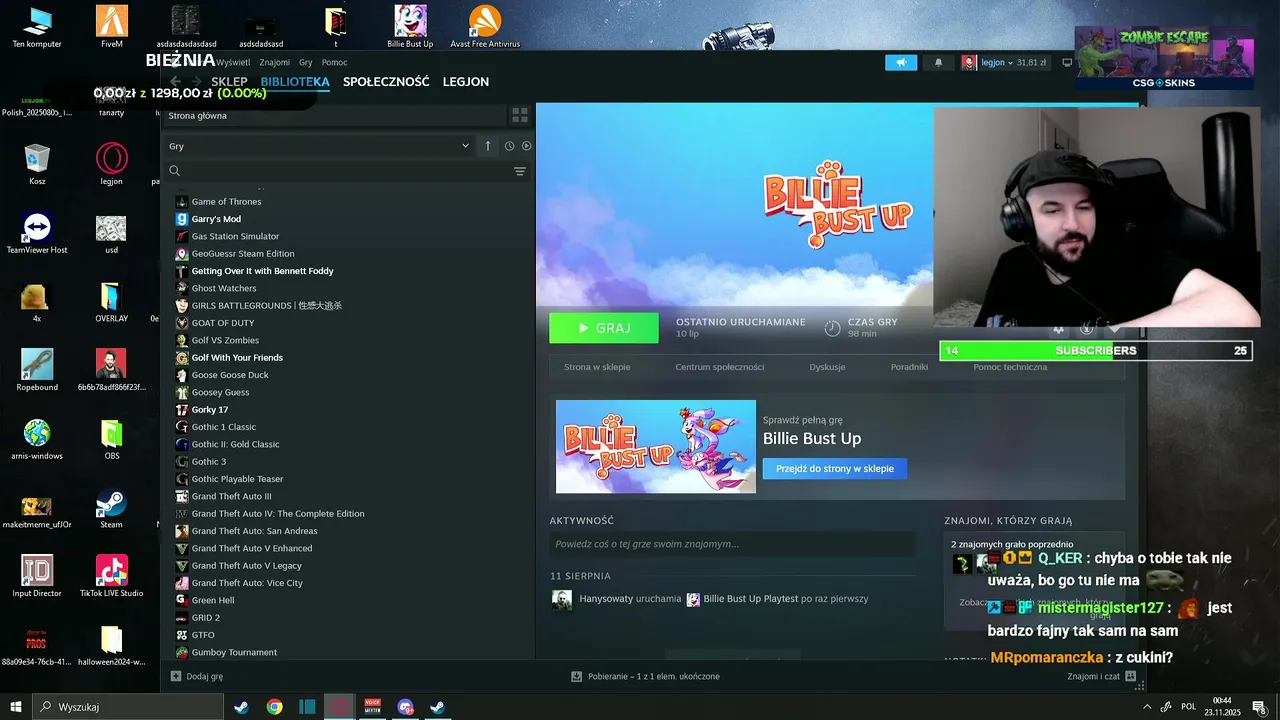Click the Strona główna button
This screenshot has width=1280, height=720.
point(334,116)
